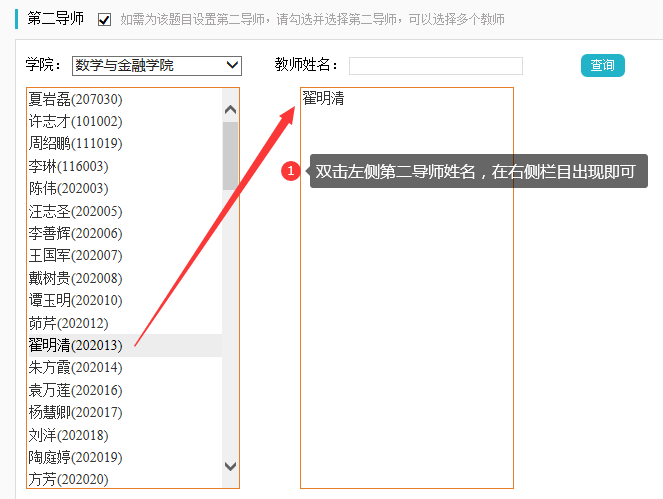Select teacher 夏岩磊(207030)
The height and width of the screenshot is (499, 663).
(x=76, y=99)
